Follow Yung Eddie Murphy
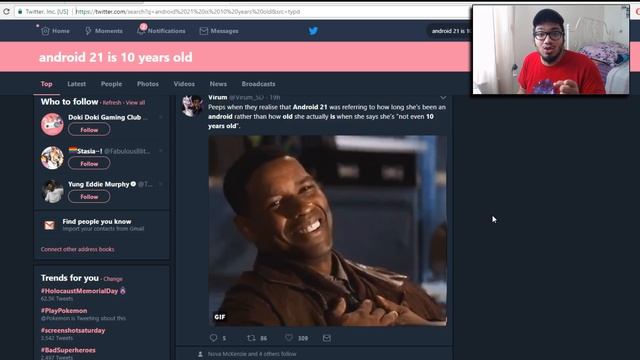 tap(89, 197)
